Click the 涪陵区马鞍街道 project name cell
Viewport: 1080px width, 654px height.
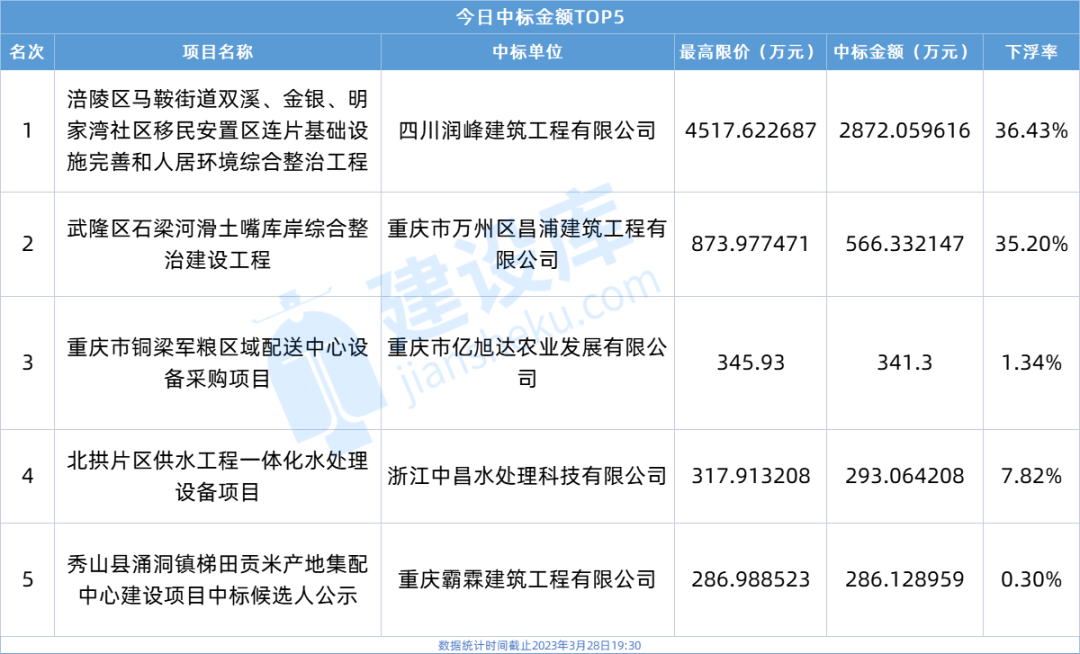coord(217,131)
